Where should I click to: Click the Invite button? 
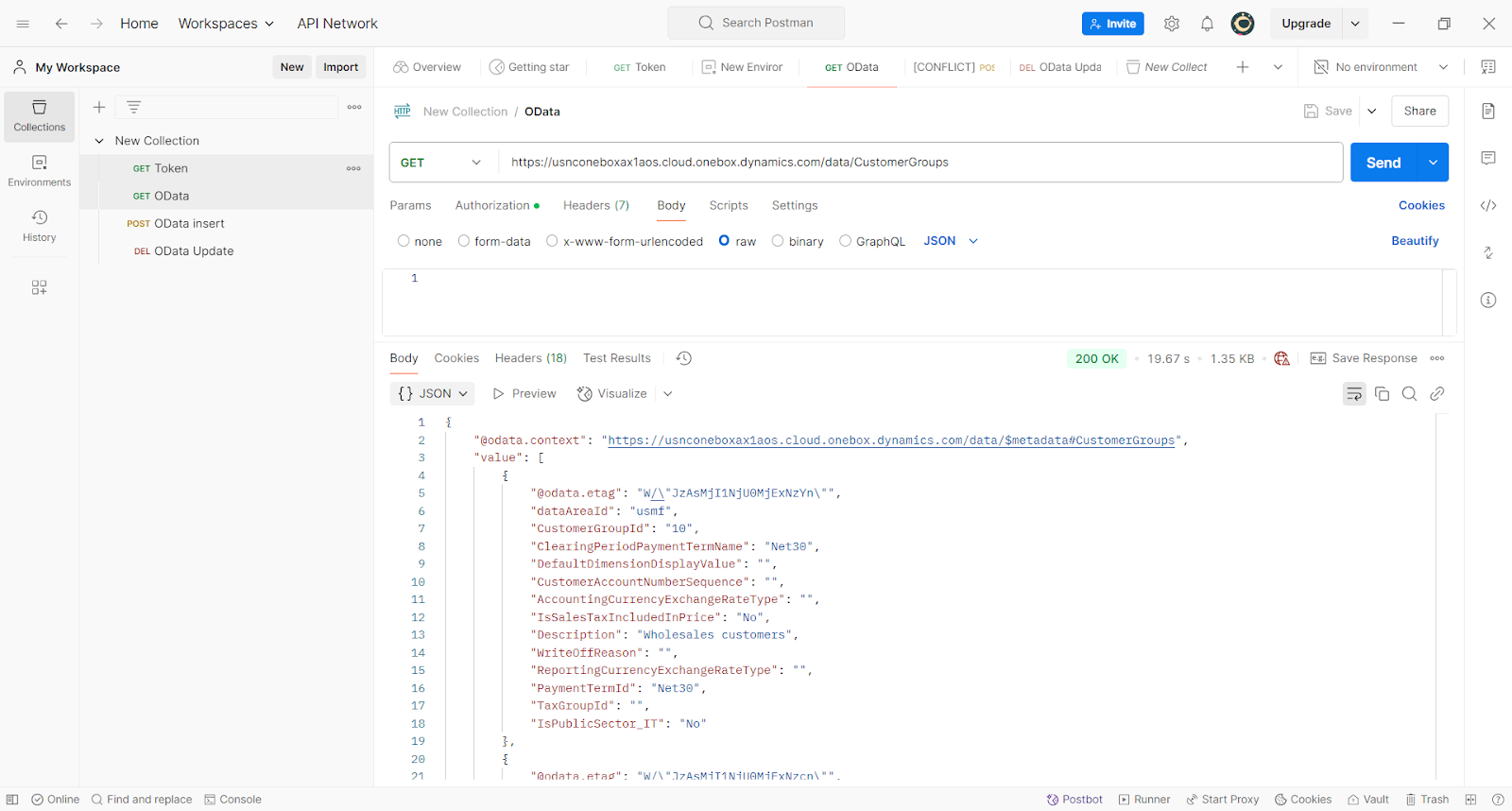(1112, 24)
